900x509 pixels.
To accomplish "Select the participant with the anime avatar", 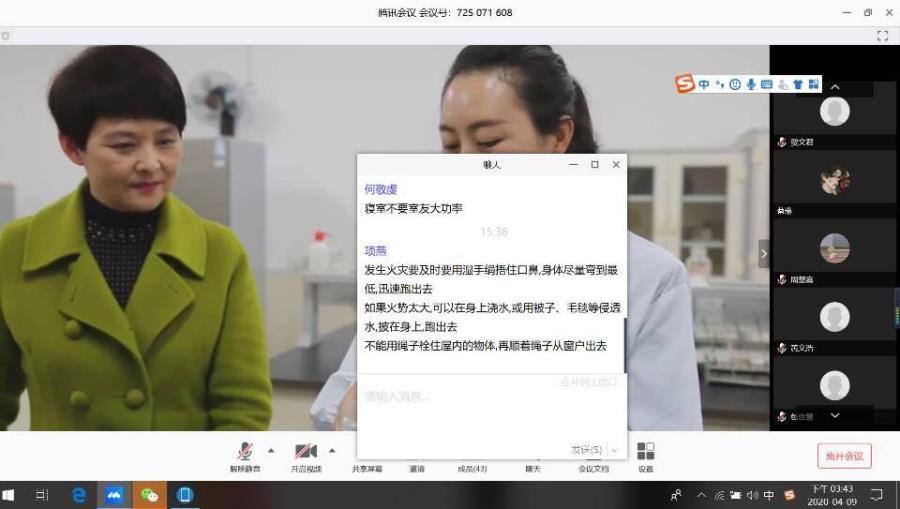I will pos(835,184).
